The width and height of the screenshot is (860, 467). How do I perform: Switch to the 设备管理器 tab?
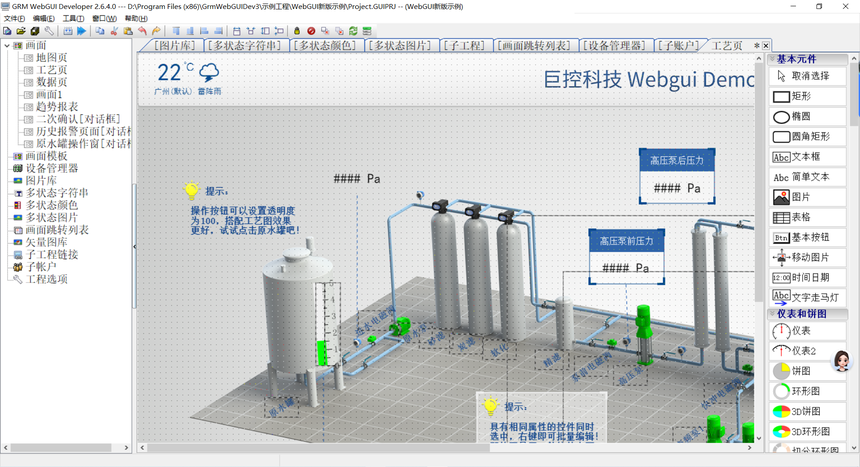(614, 46)
